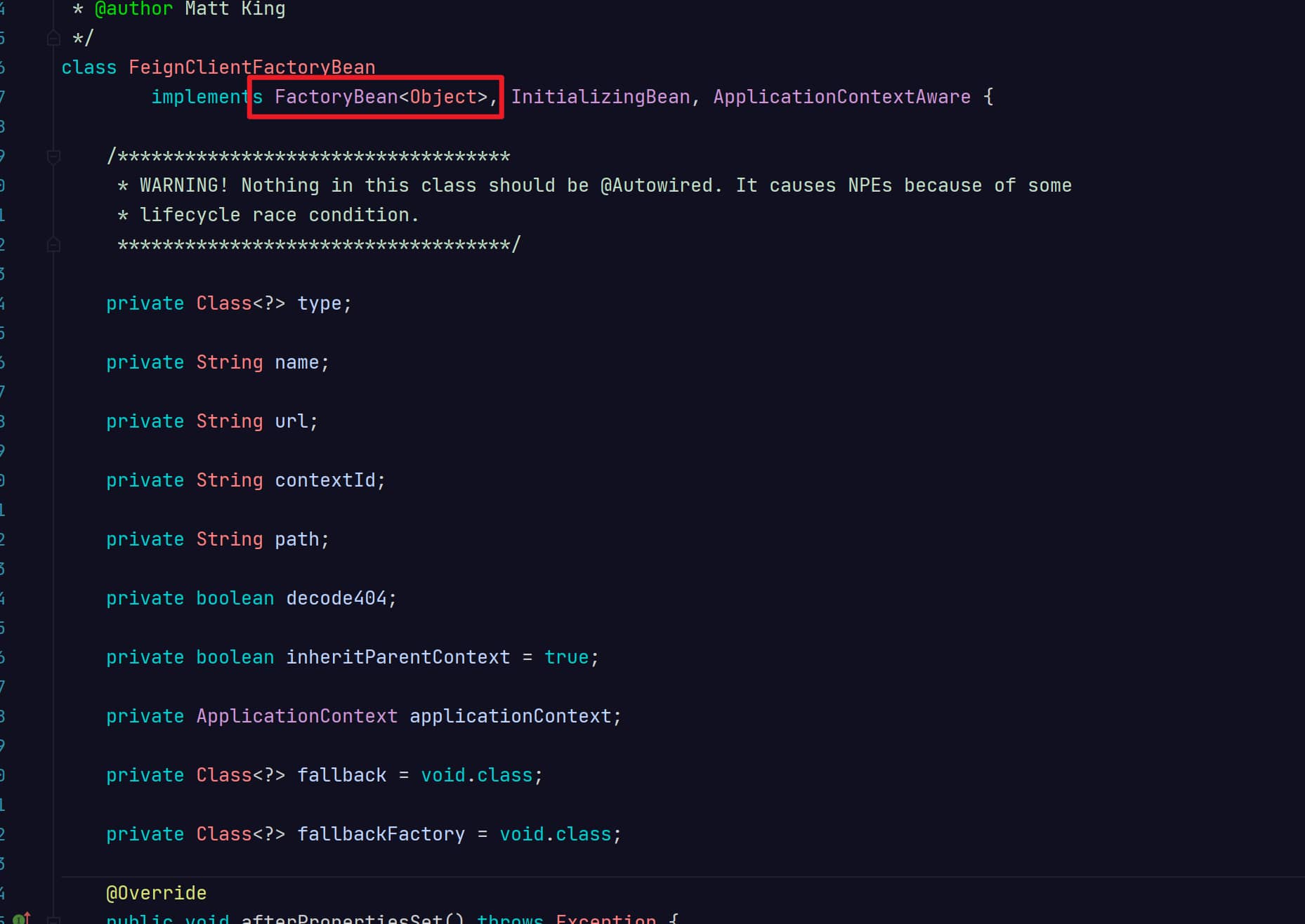Click the String type of the url field
The image size is (1305, 924).
pyautogui.click(x=230, y=421)
